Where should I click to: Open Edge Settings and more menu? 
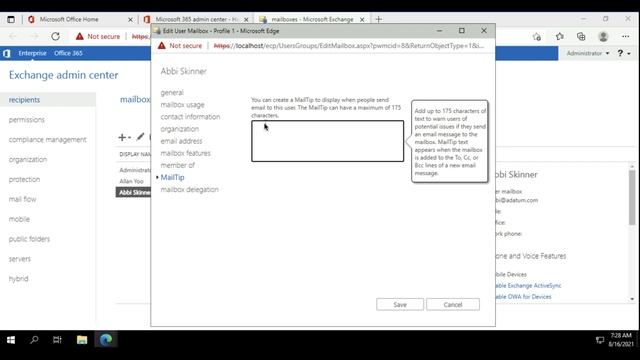tap(625, 36)
